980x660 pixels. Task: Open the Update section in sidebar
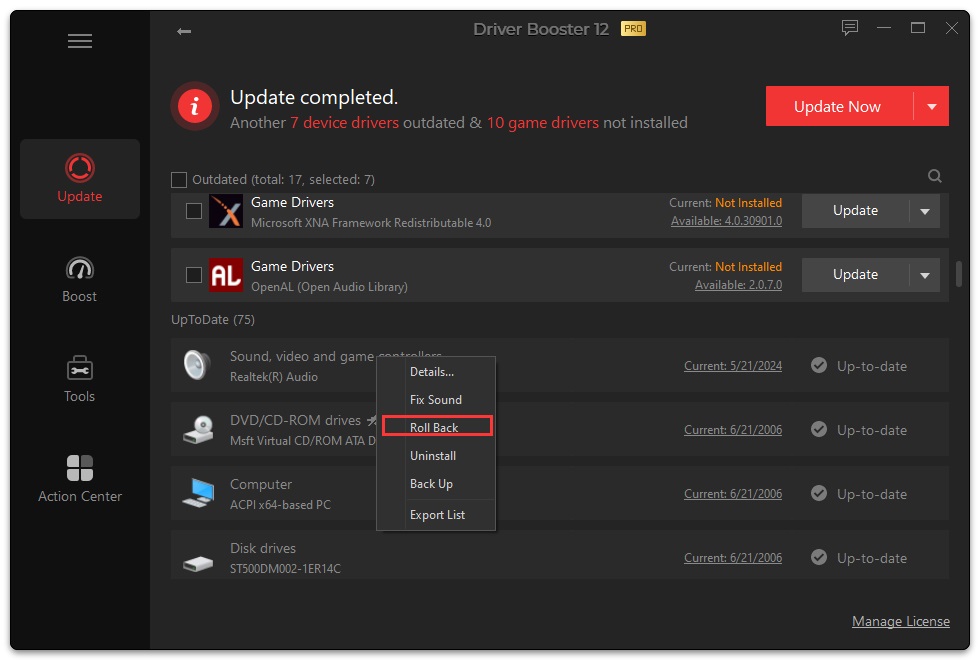tap(80, 179)
